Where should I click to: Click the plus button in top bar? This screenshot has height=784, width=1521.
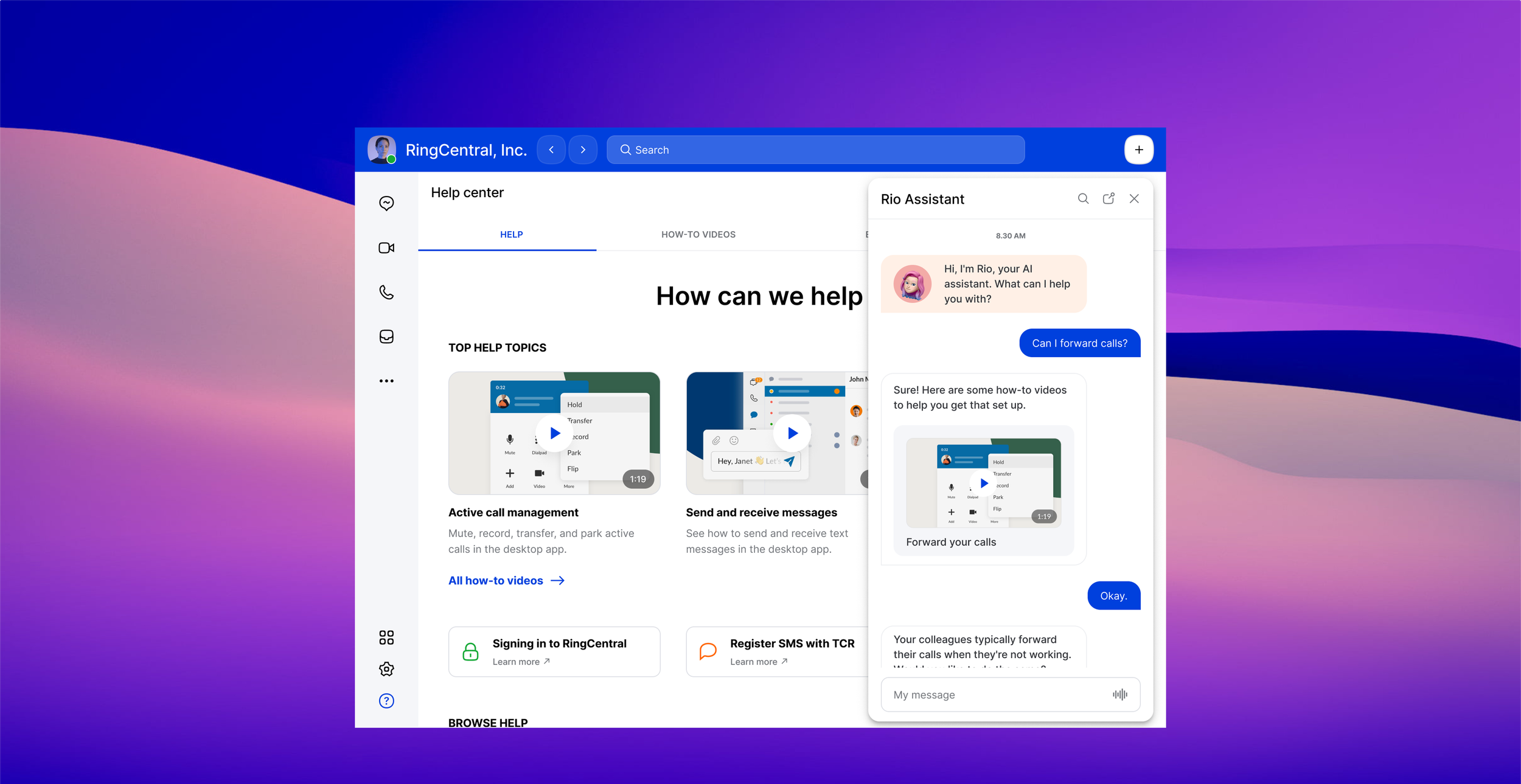1138,150
